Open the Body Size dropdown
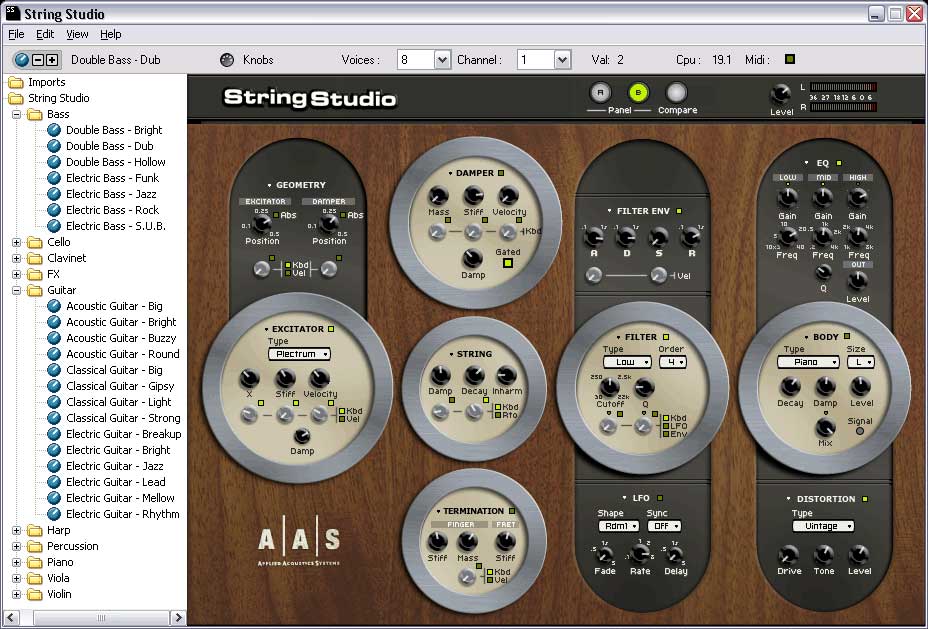 tap(861, 362)
